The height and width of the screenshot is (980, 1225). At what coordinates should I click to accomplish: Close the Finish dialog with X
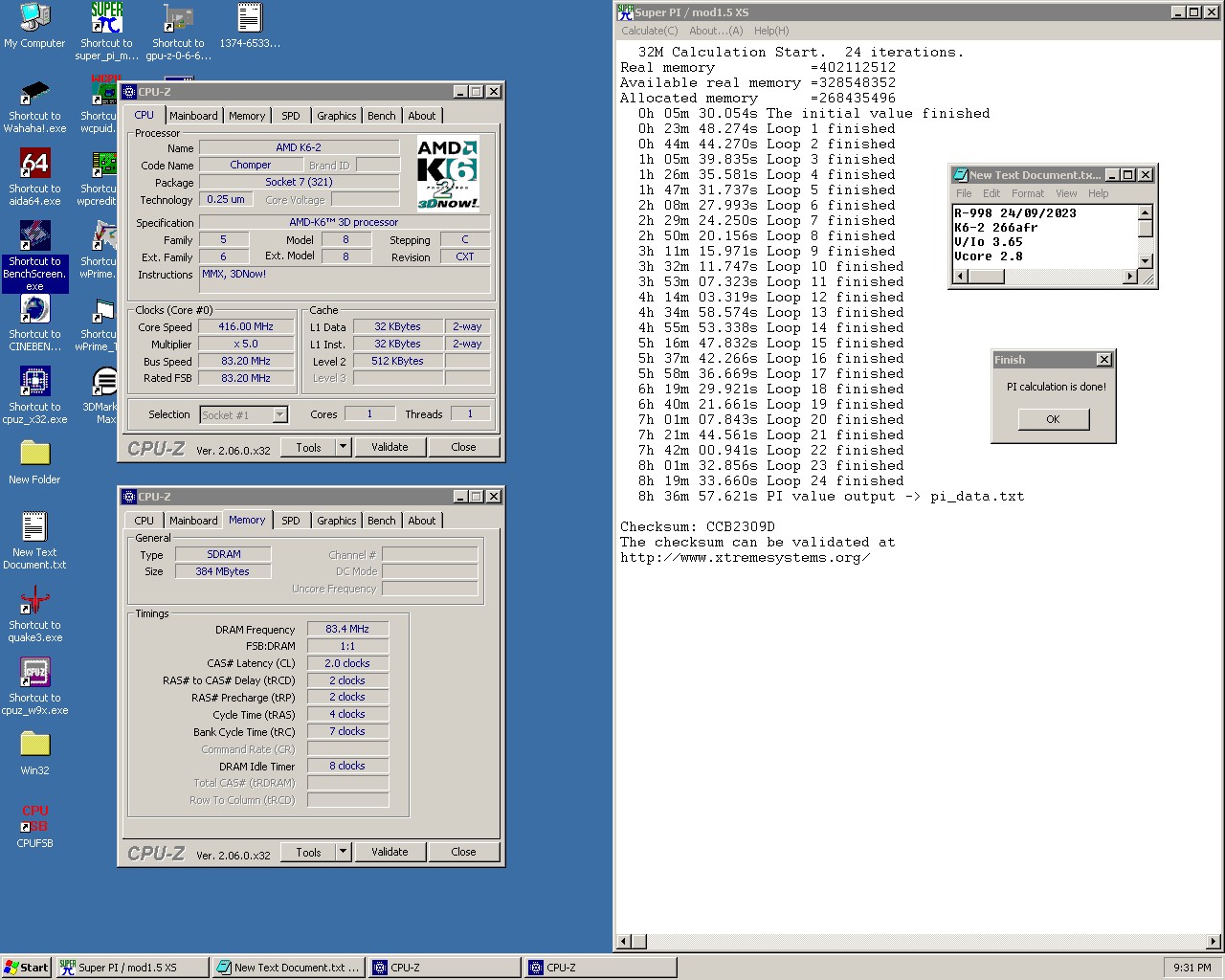pyautogui.click(x=1103, y=360)
